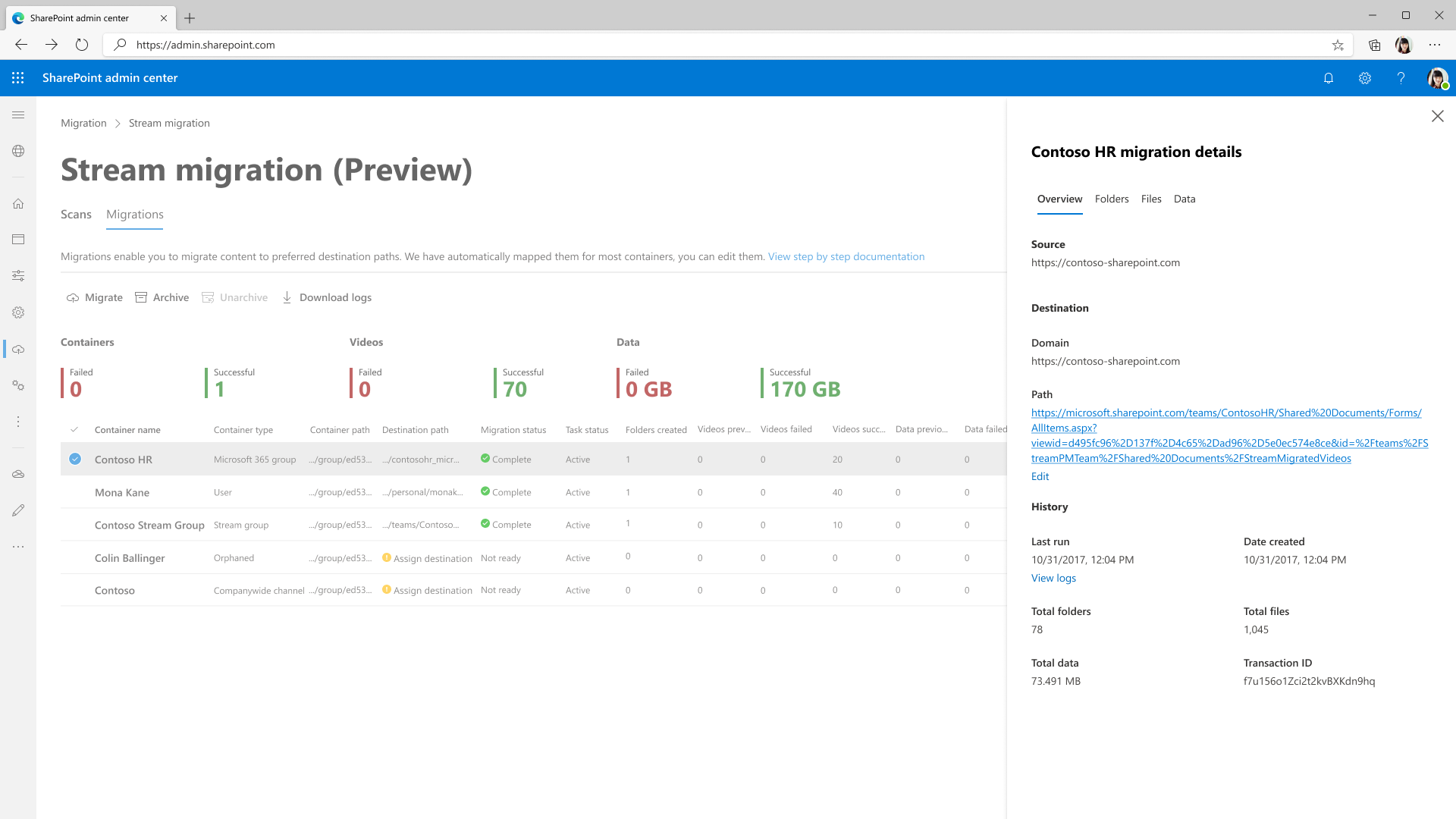Viewport: 1456px width, 819px height.
Task: Click the Help question mark icon
Action: 1401,78
